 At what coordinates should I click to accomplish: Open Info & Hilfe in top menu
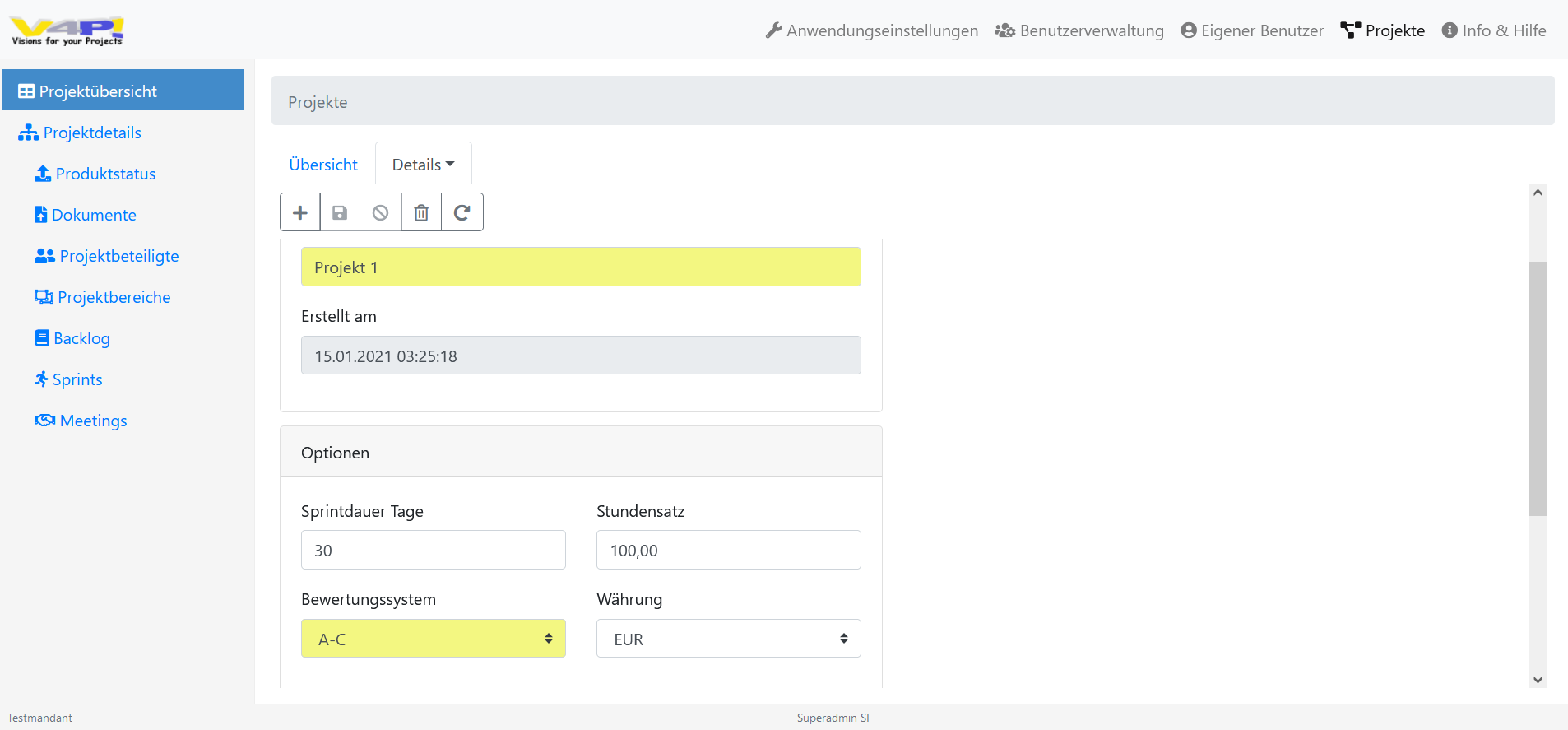[x=1494, y=30]
